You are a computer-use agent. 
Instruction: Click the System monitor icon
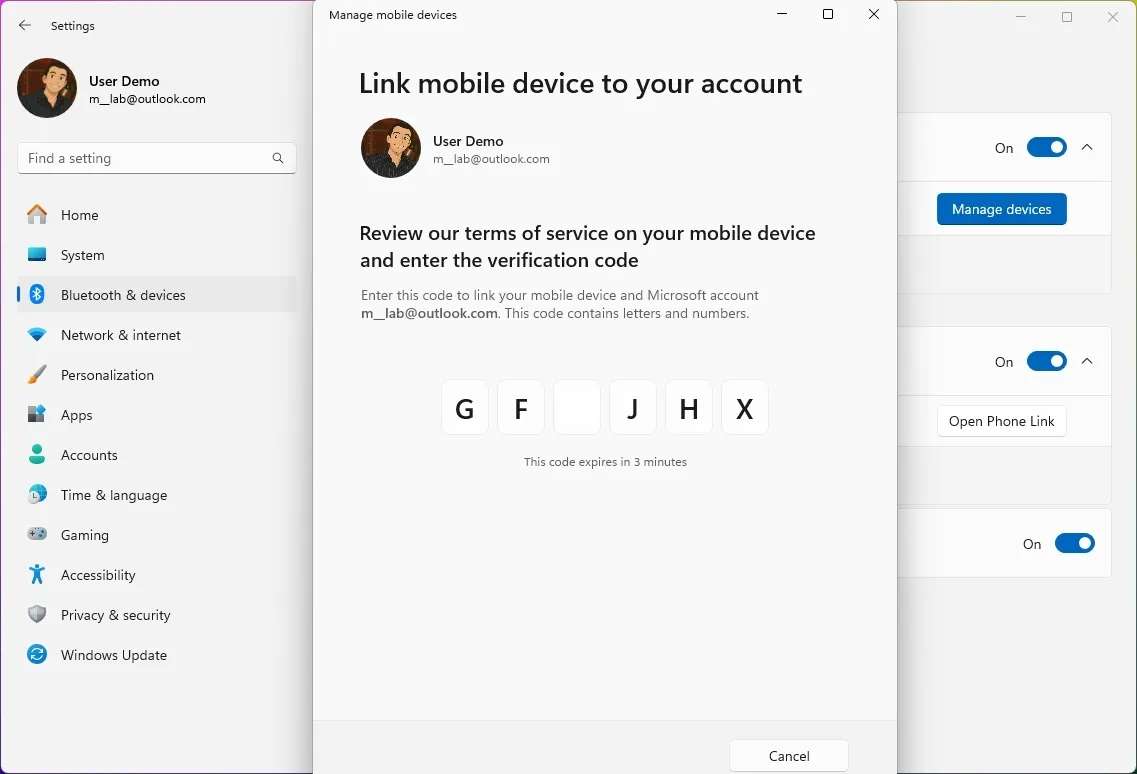37,255
